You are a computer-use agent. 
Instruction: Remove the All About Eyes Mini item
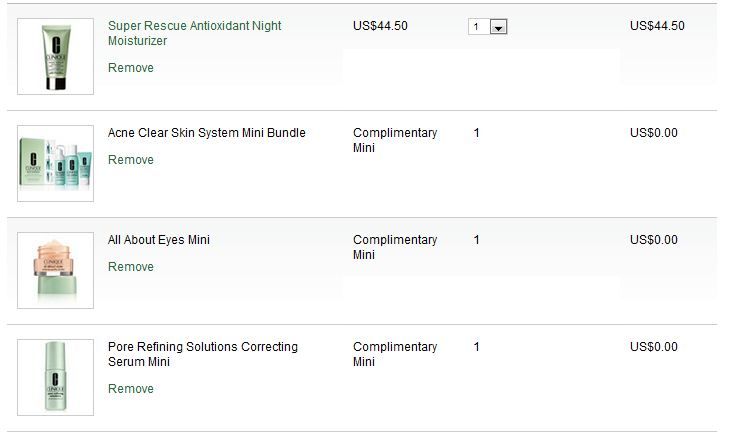click(x=131, y=267)
